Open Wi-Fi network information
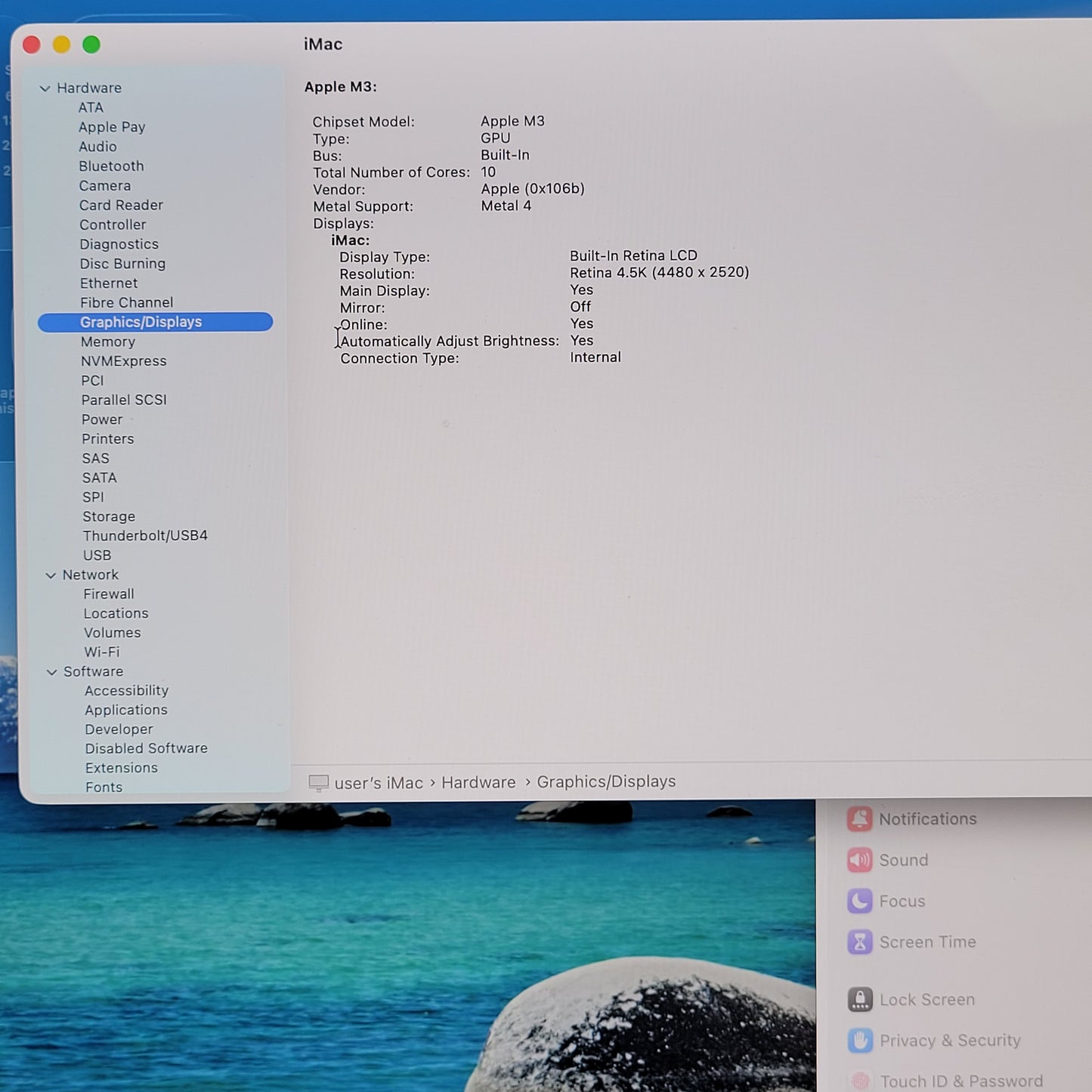Viewport: 1092px width, 1092px height. (x=102, y=652)
